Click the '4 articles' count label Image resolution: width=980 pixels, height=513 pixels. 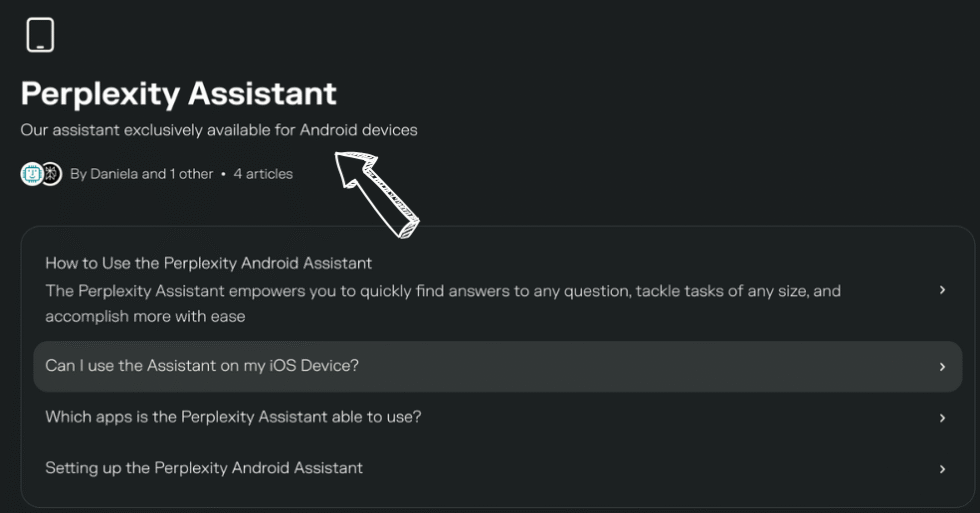(x=263, y=174)
